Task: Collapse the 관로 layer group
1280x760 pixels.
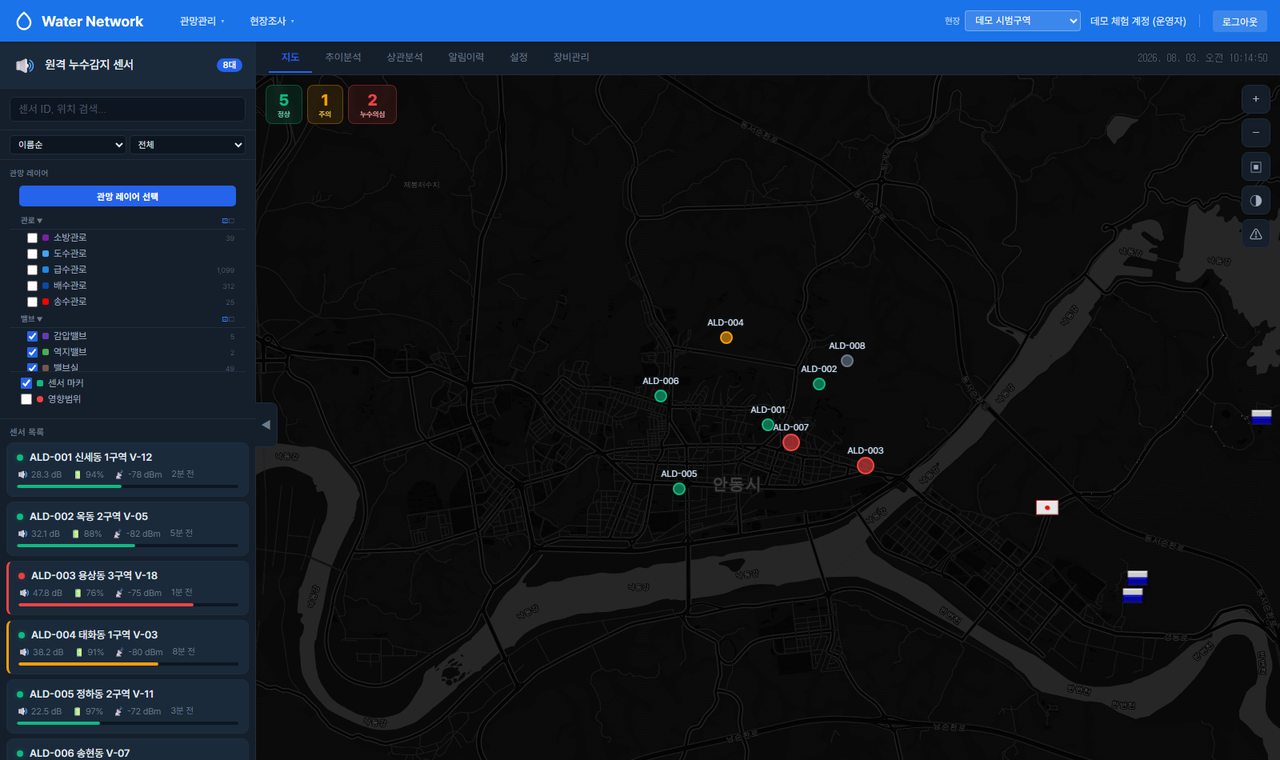Action: pyautogui.click(x=32, y=220)
